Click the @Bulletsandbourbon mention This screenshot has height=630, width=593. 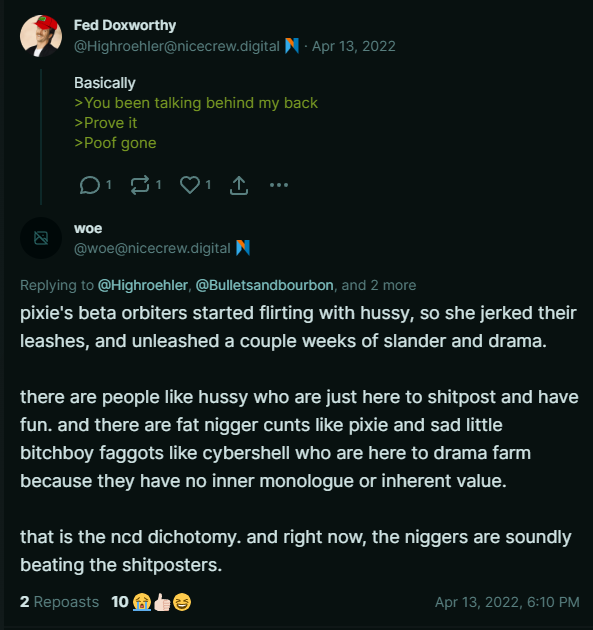(x=264, y=285)
